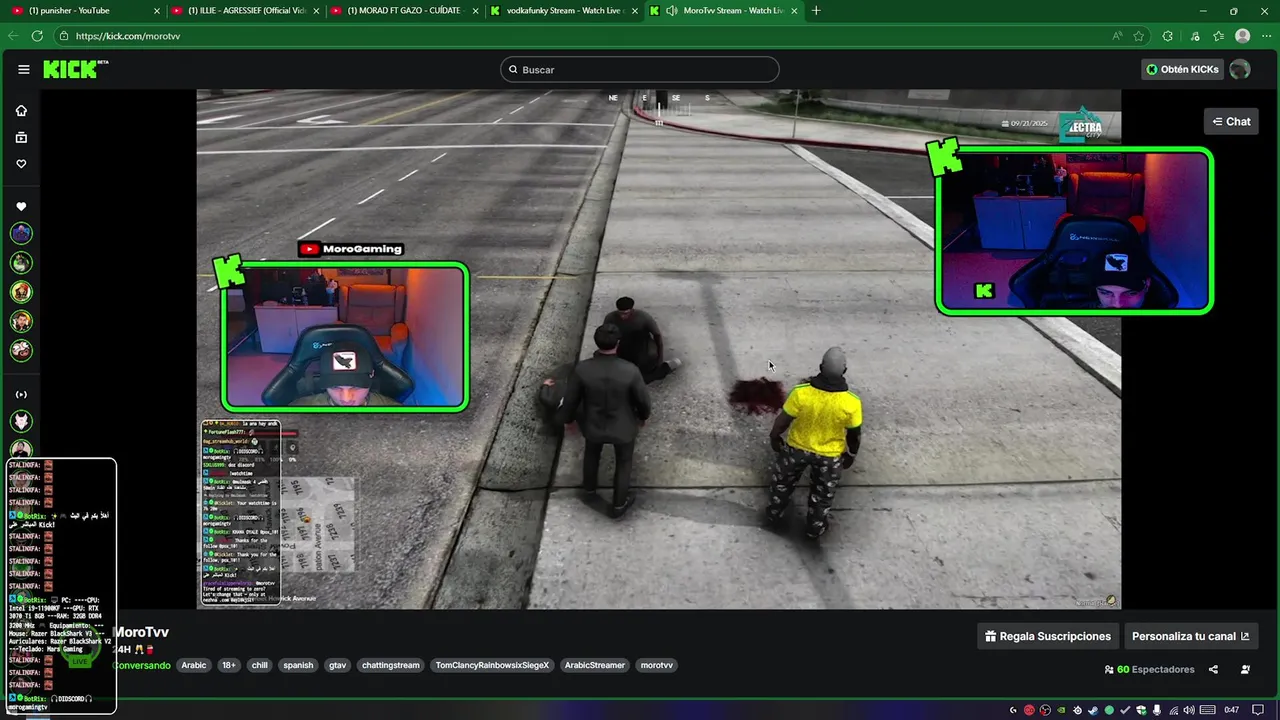The height and width of the screenshot is (720, 1280).
Task: Open the 0:47 taskbar clock
Action: coord(1232,710)
